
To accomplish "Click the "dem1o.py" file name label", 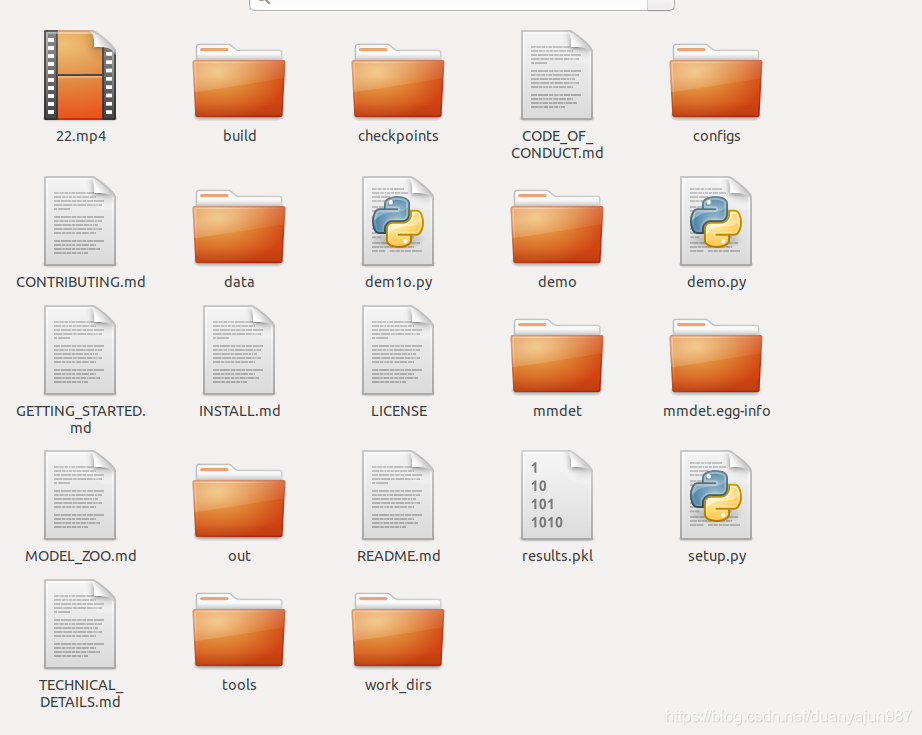I will [x=399, y=282].
